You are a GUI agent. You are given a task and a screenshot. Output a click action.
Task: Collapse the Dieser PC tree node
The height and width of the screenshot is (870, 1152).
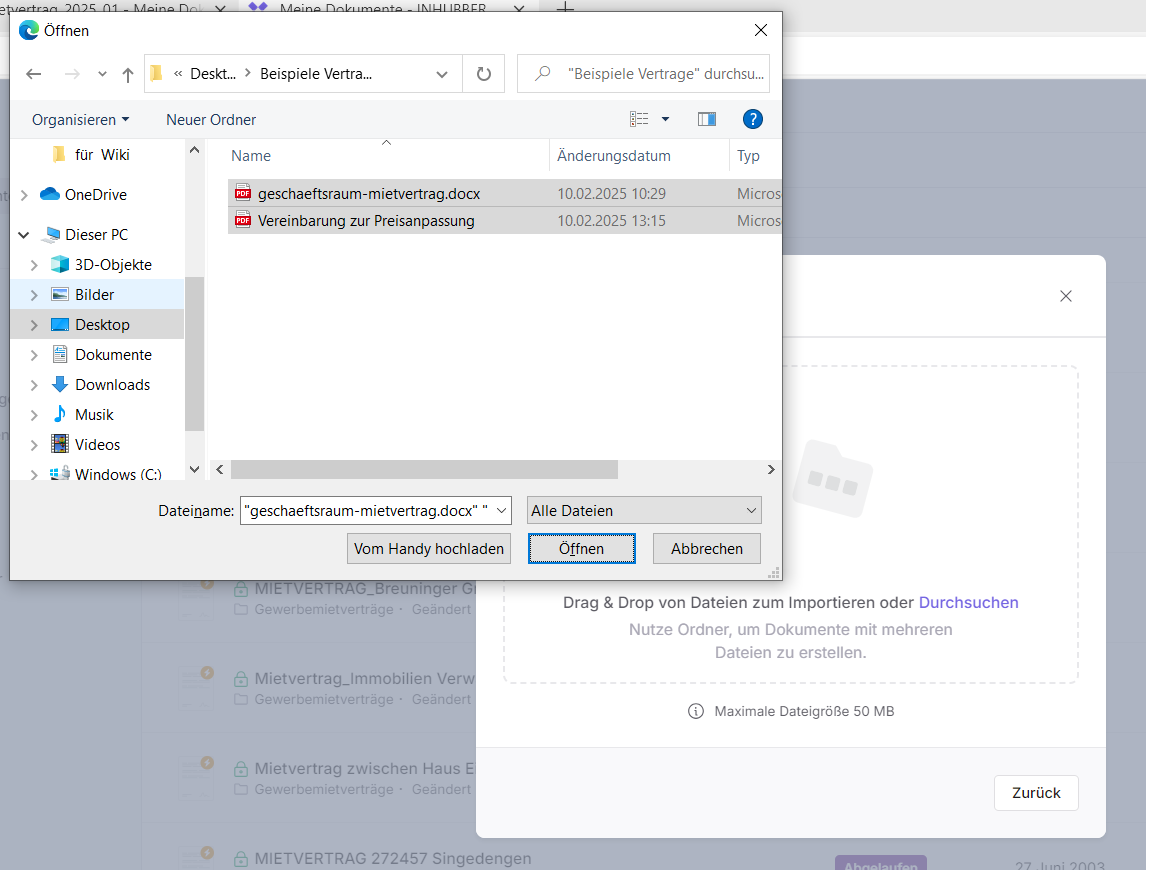[23, 235]
